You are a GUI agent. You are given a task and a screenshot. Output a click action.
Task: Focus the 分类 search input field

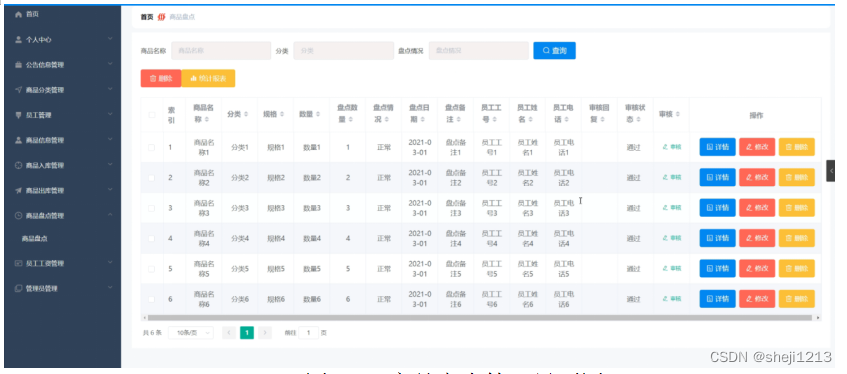344,50
